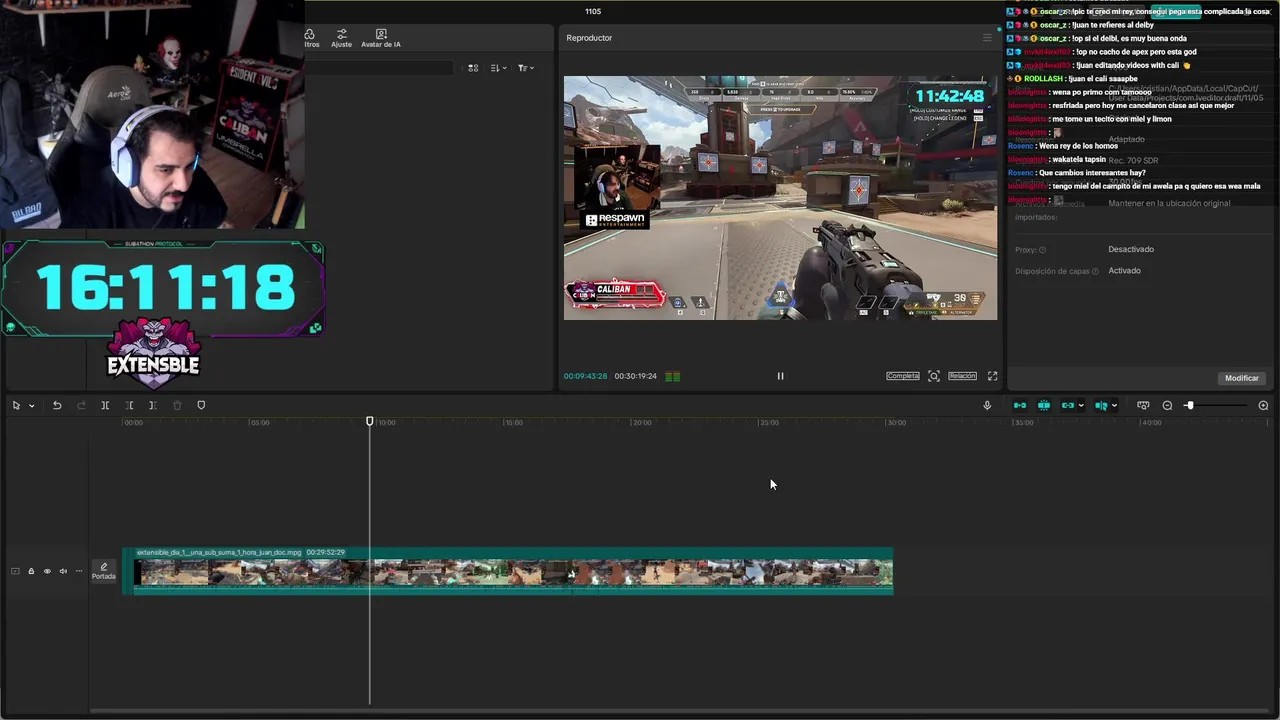Click the redo arrow in timeline toolbar
This screenshot has height=720, width=1280.
(81, 405)
